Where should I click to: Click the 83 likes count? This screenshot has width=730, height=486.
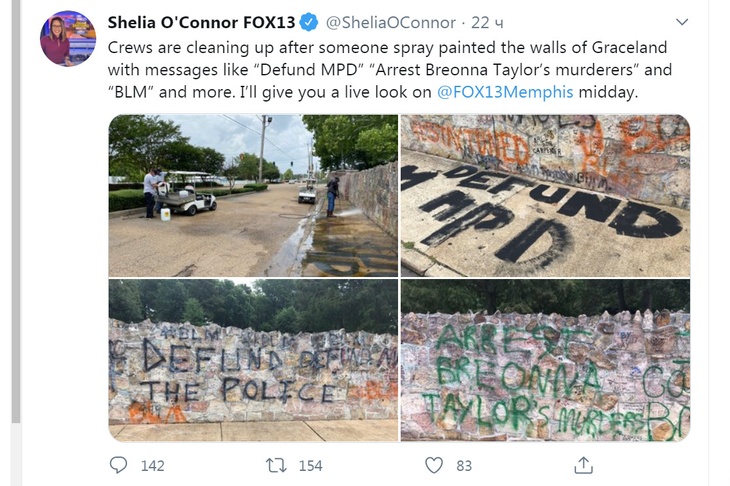pyautogui.click(x=464, y=465)
